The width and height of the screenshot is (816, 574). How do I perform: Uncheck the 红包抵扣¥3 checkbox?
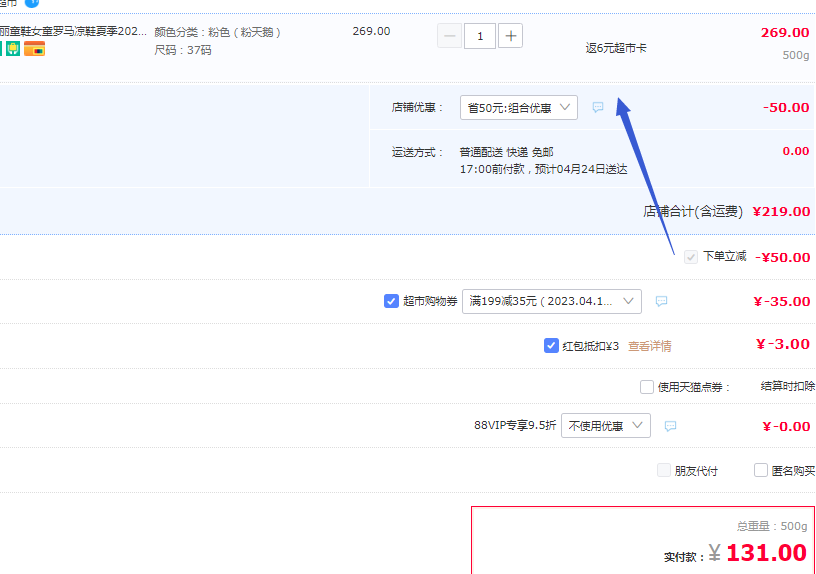click(551, 346)
